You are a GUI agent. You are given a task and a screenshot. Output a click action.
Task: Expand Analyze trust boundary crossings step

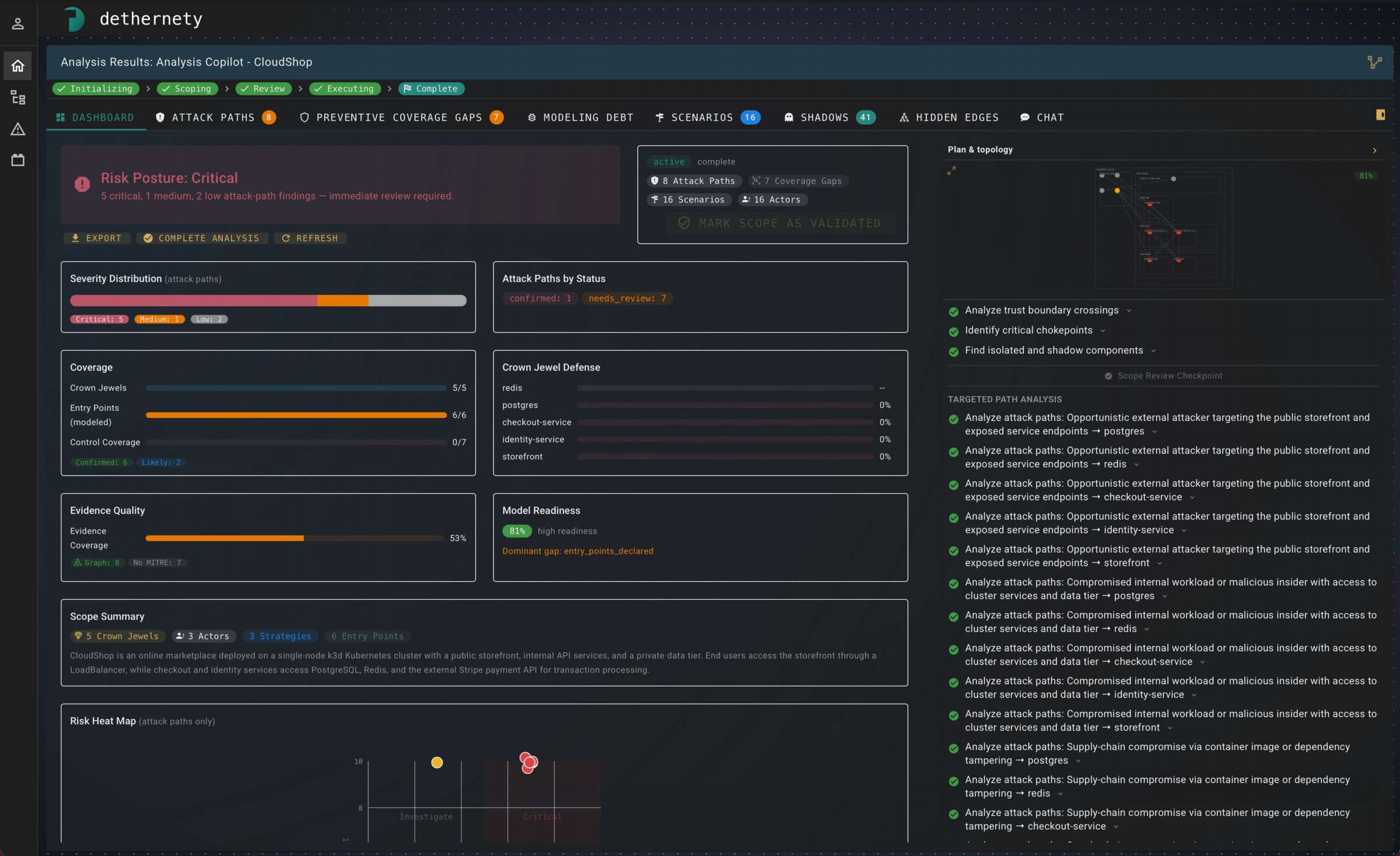[1129, 310]
